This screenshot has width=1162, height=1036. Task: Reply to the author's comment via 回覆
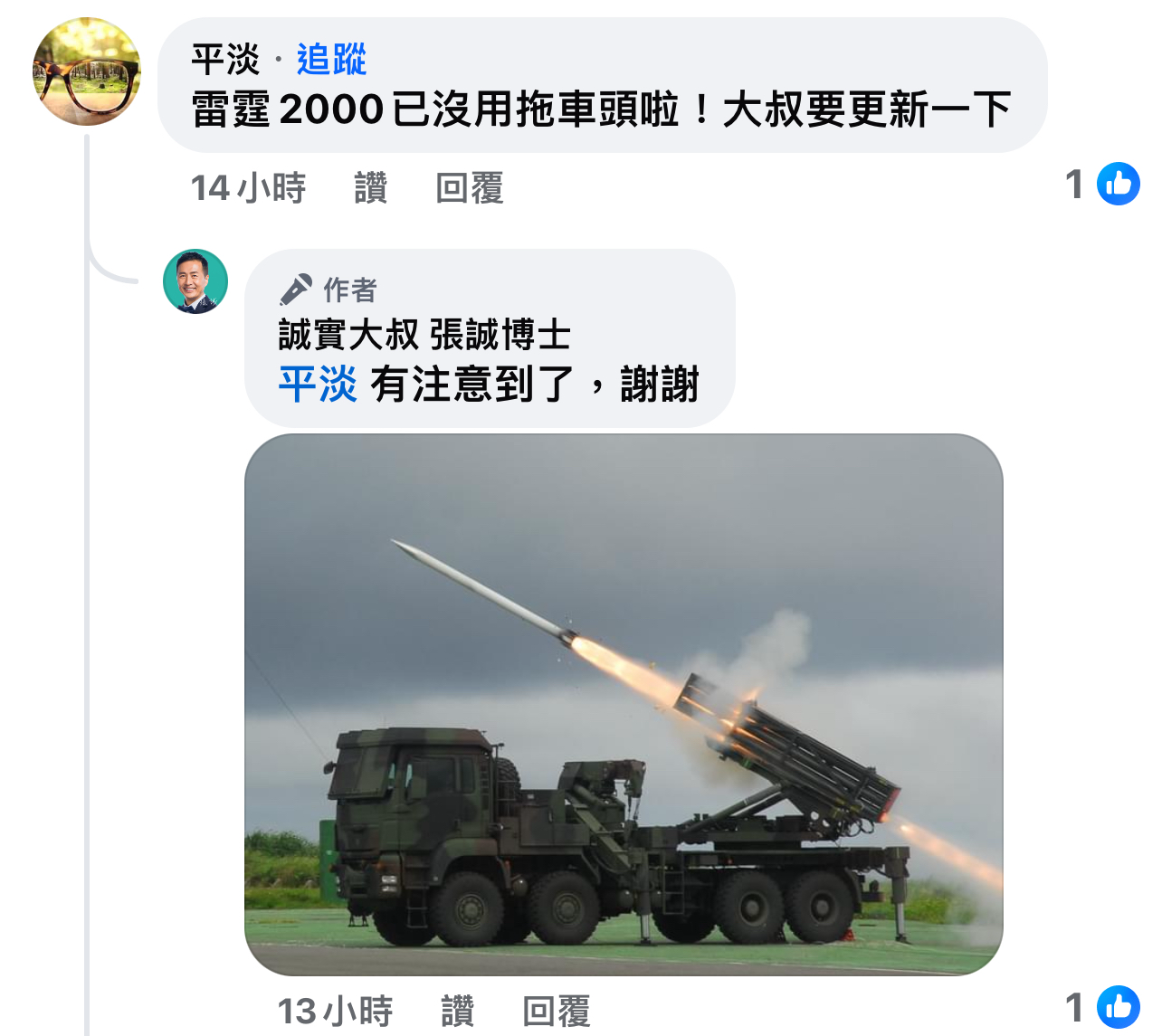tap(556, 1012)
